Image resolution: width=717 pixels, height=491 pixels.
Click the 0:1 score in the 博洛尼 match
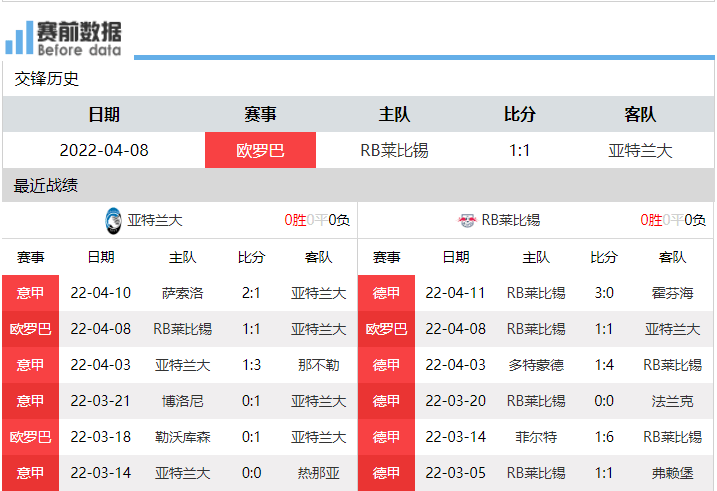pos(251,401)
